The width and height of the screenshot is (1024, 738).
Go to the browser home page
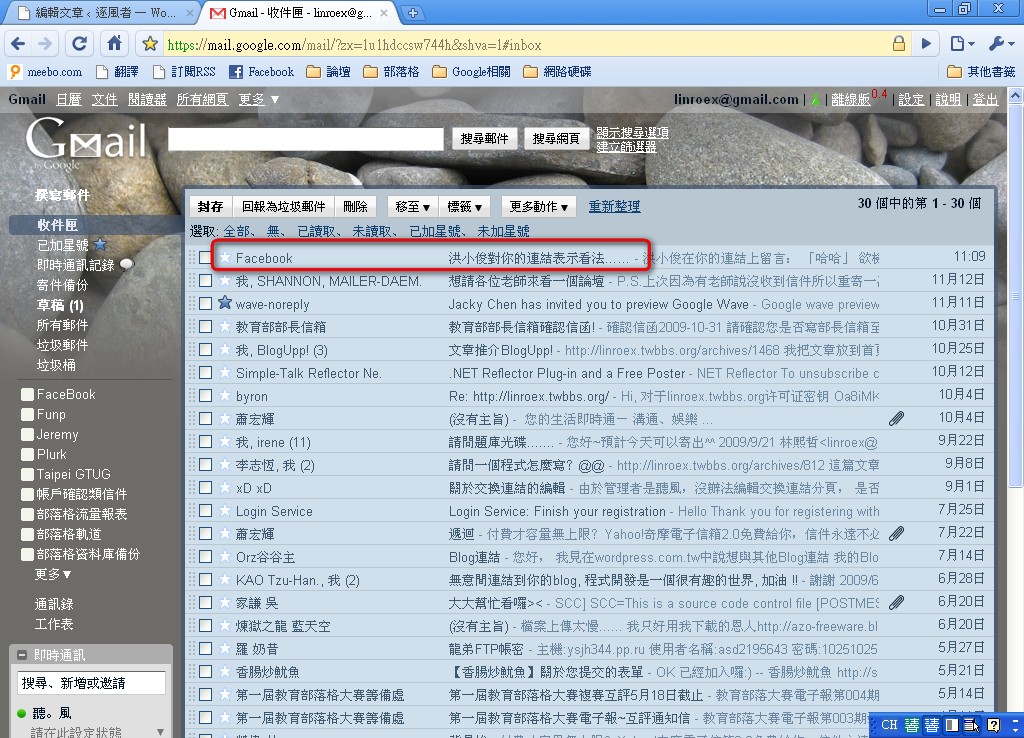point(114,44)
